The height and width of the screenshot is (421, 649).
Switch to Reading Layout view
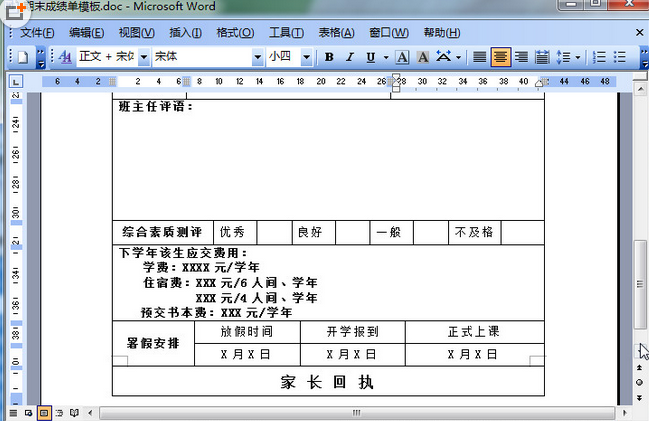(x=75, y=413)
